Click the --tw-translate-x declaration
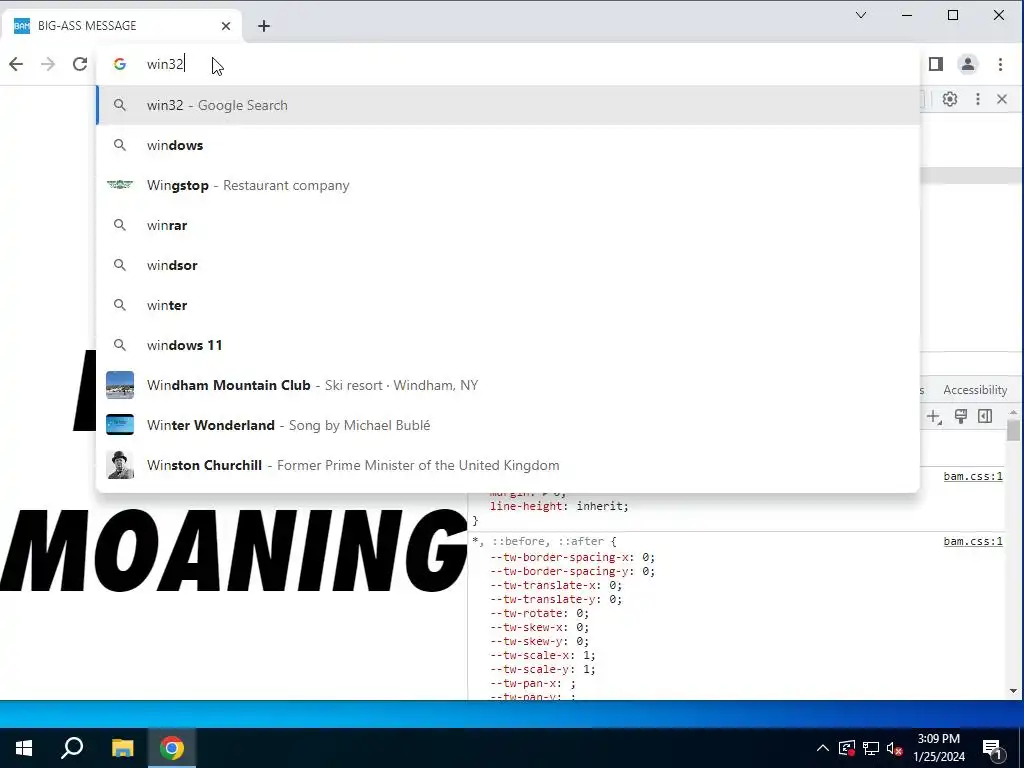 coord(556,585)
